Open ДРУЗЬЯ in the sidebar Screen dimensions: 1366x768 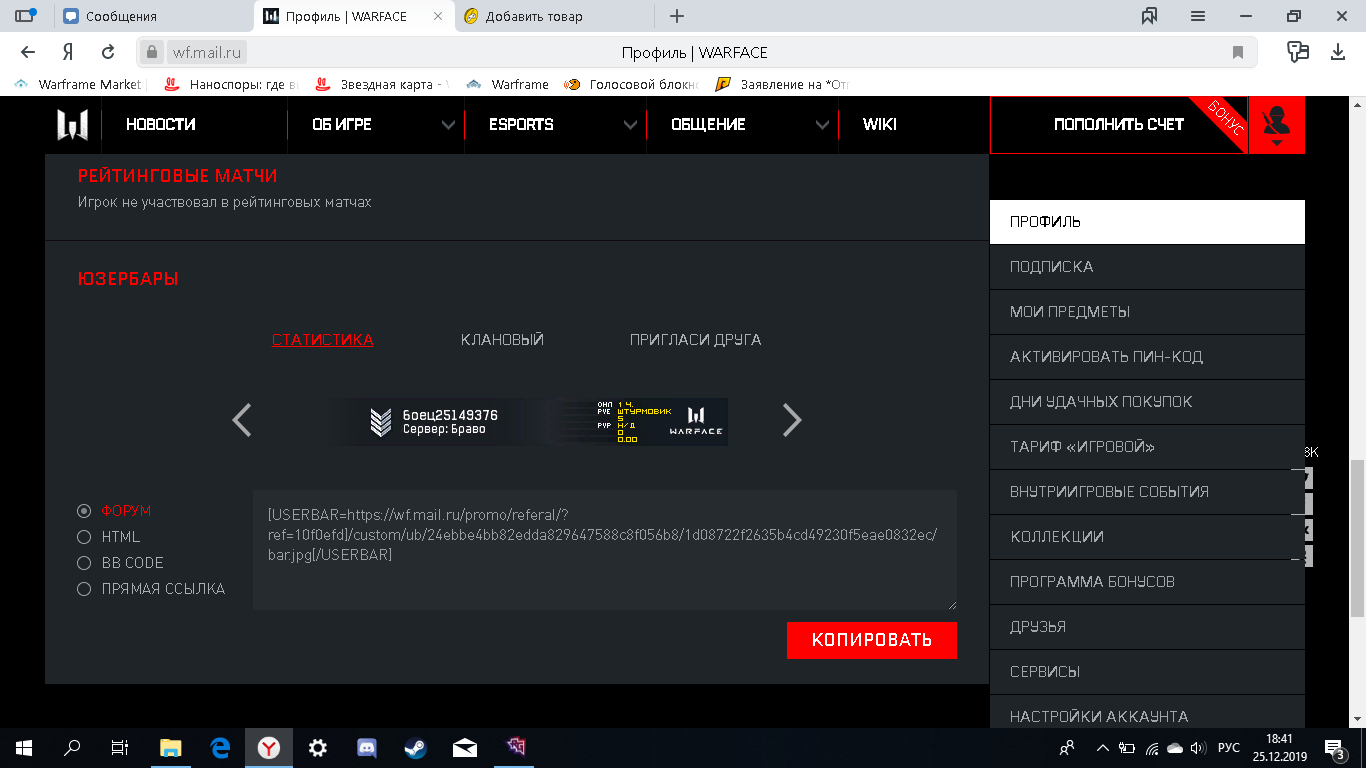pos(1147,627)
